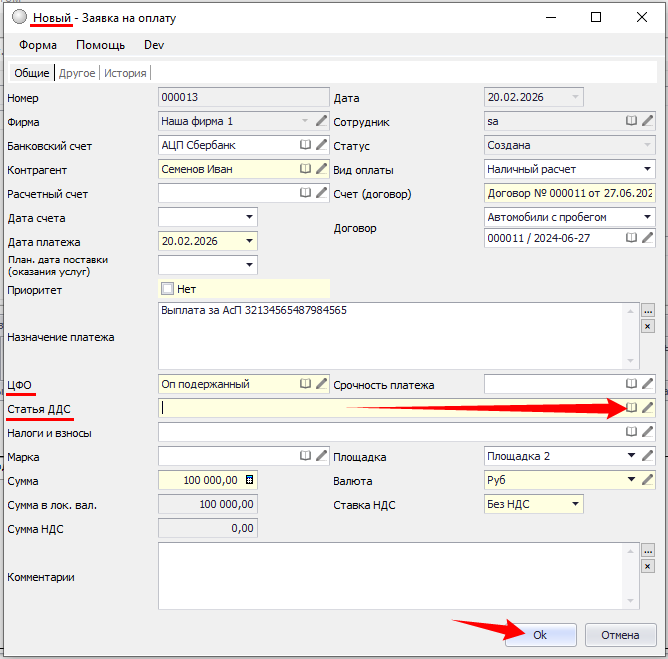Expand the Вид оплаты dropdown
The image size is (668, 659).
click(x=647, y=169)
